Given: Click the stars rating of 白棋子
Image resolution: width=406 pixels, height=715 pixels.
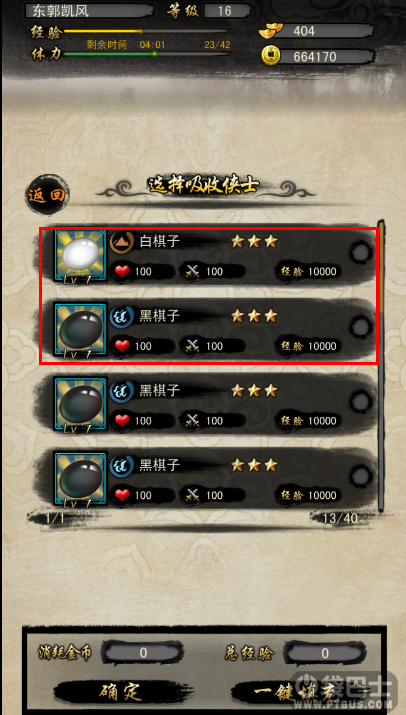Looking at the screenshot, I should (x=254, y=241).
